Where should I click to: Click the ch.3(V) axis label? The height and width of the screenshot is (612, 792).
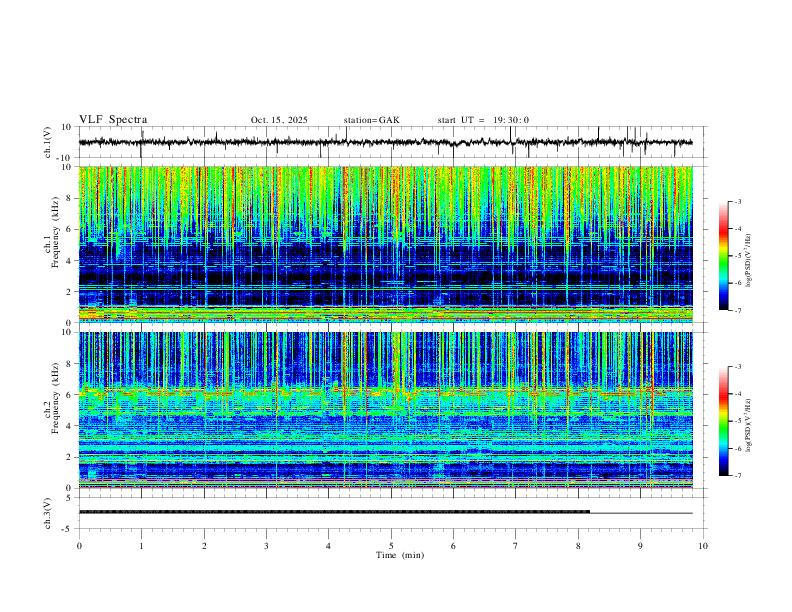[x=48, y=514]
